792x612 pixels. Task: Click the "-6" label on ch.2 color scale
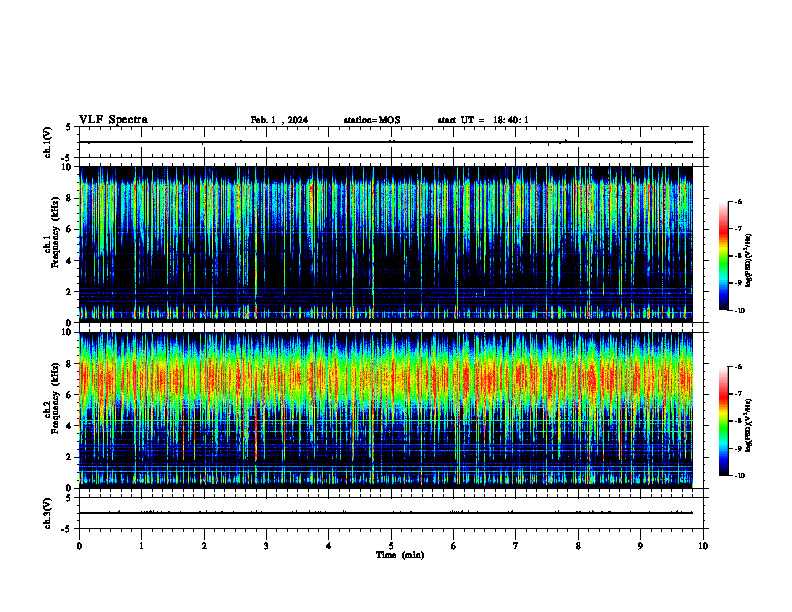[x=738, y=367]
